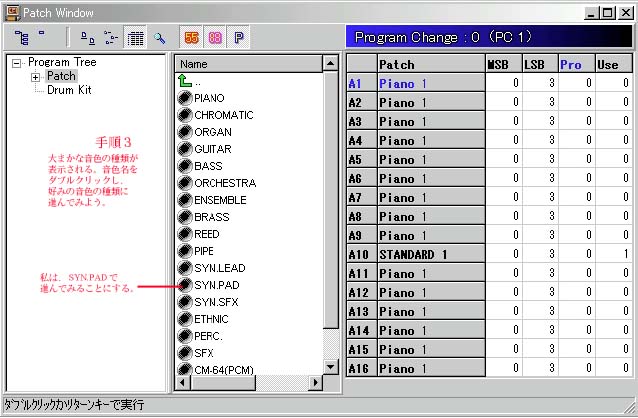Click the up-folder arrow icon in list

click(185, 81)
